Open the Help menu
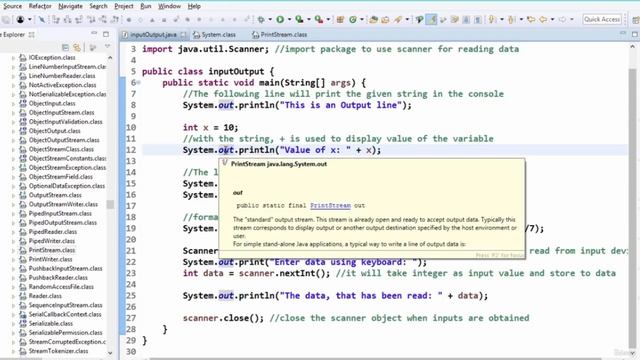 tap(194, 6)
